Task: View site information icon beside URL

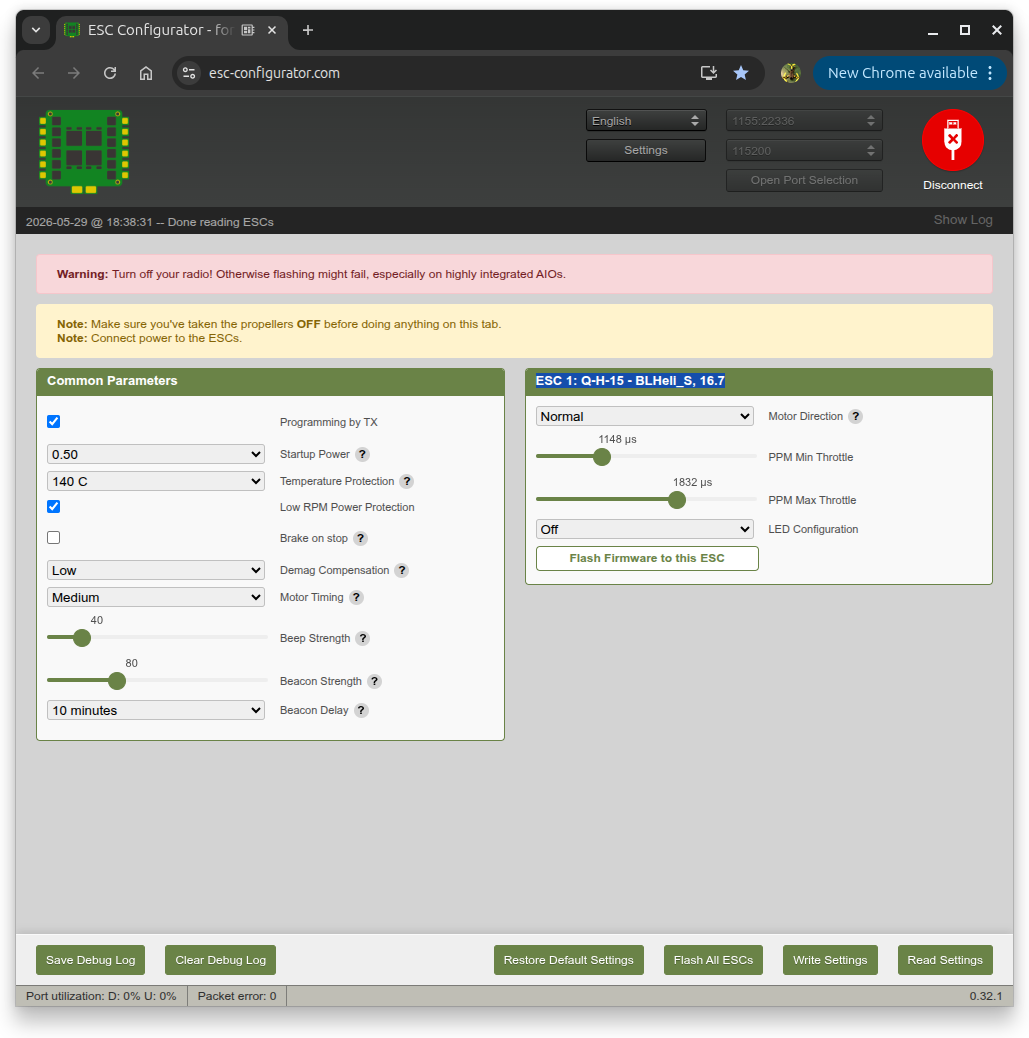Action: (x=189, y=73)
